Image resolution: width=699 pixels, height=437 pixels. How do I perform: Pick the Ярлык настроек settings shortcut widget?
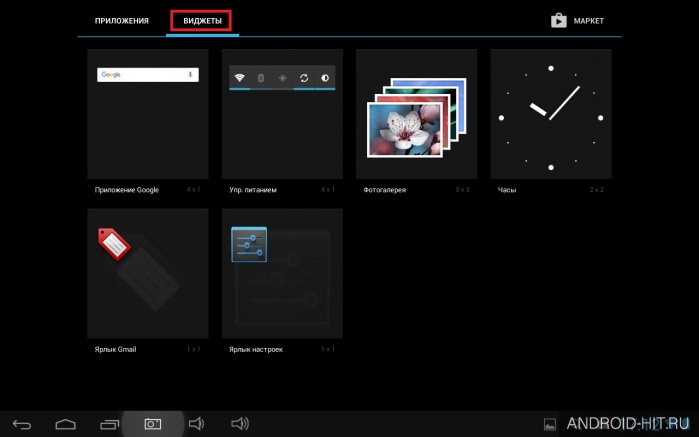pyautogui.click(x=282, y=273)
